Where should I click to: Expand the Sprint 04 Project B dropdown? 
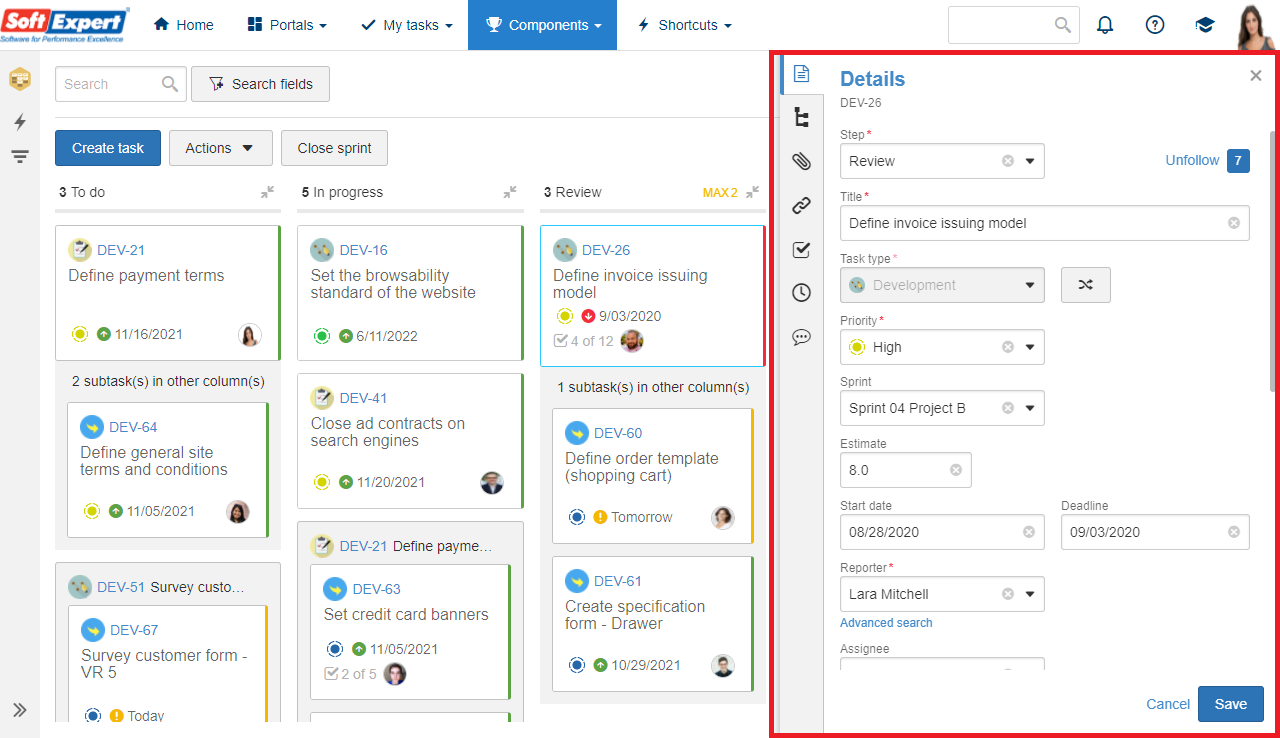click(1030, 408)
